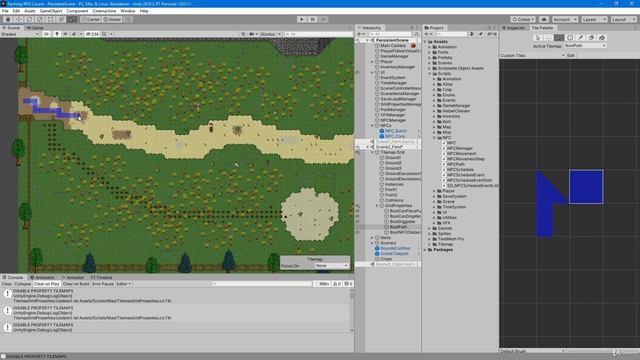
Task: Open the Cinemachine menu
Action: (104, 11)
